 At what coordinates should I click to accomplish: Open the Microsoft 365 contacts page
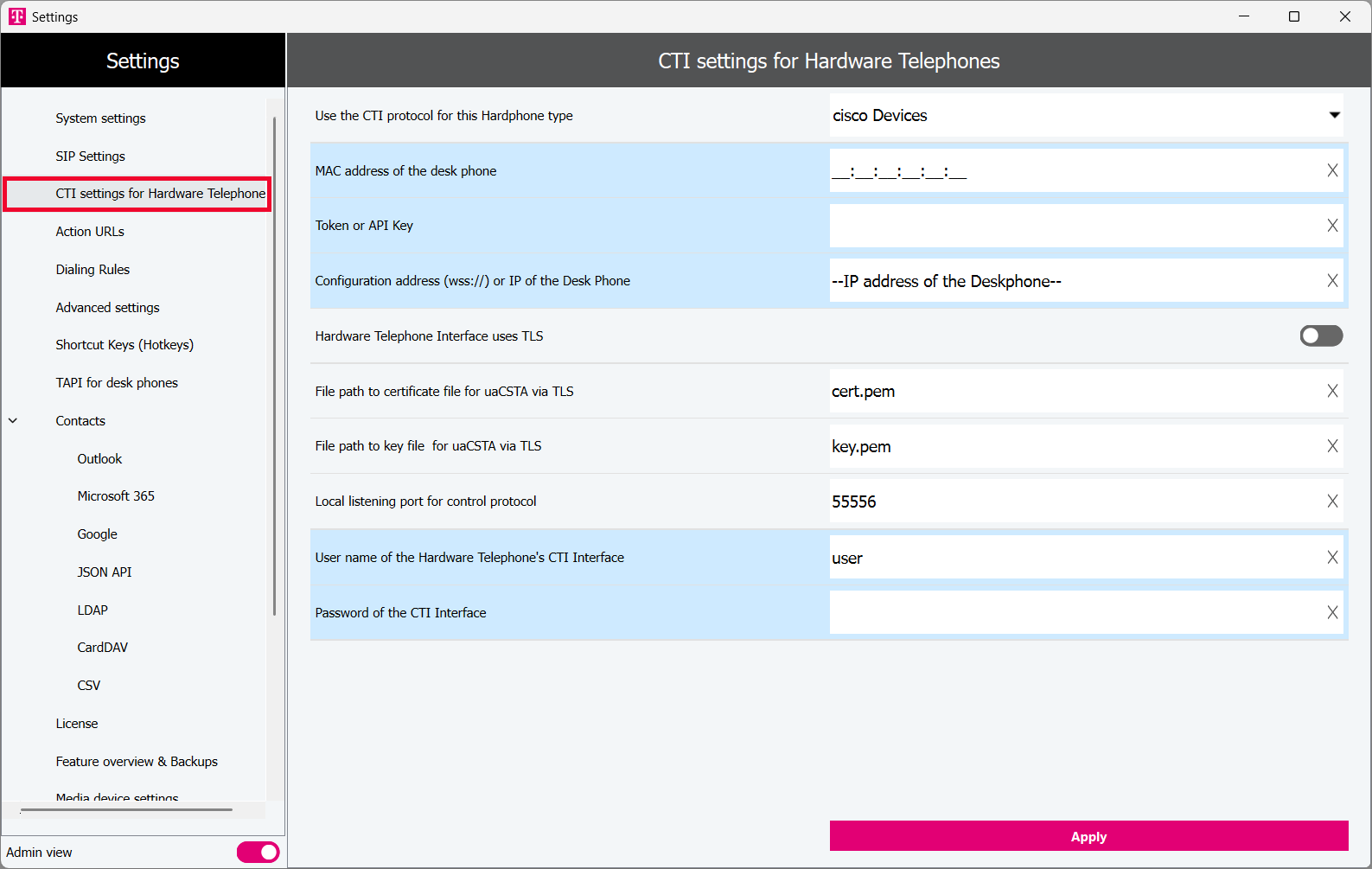[x=116, y=496]
